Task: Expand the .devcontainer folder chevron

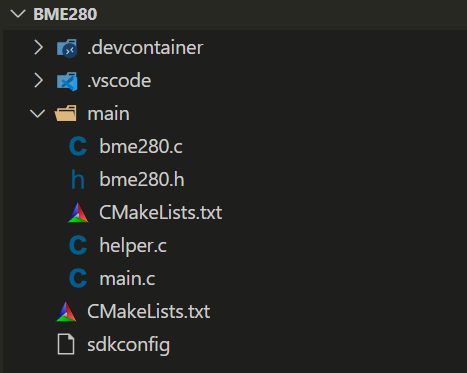Action: pyautogui.click(x=39, y=48)
